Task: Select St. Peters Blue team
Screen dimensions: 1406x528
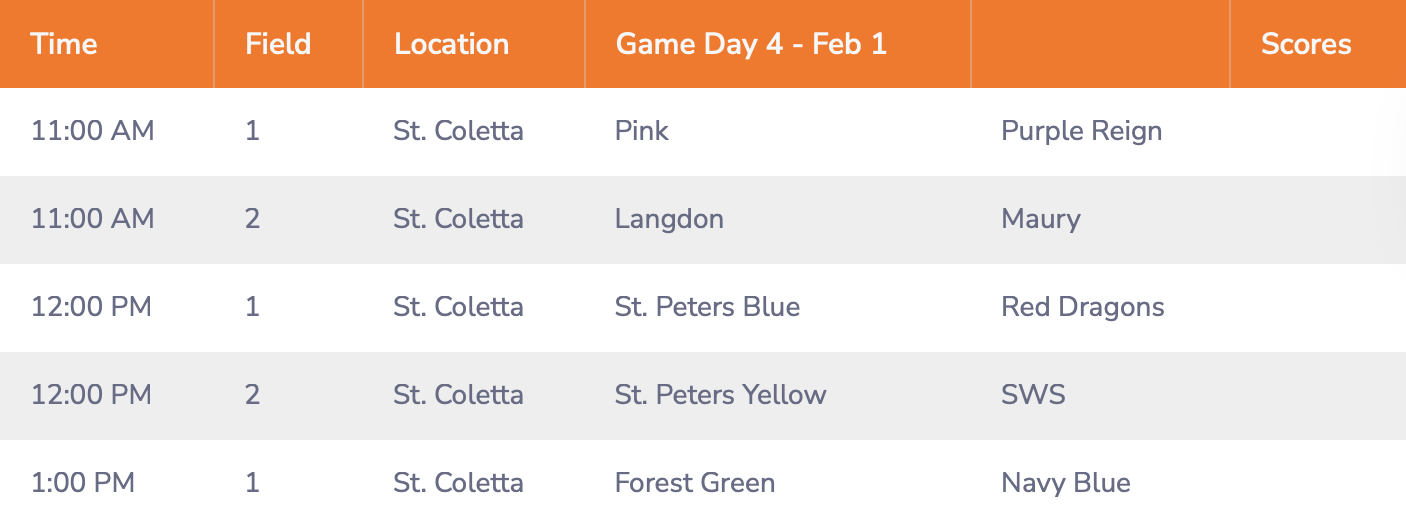Action: (x=707, y=307)
